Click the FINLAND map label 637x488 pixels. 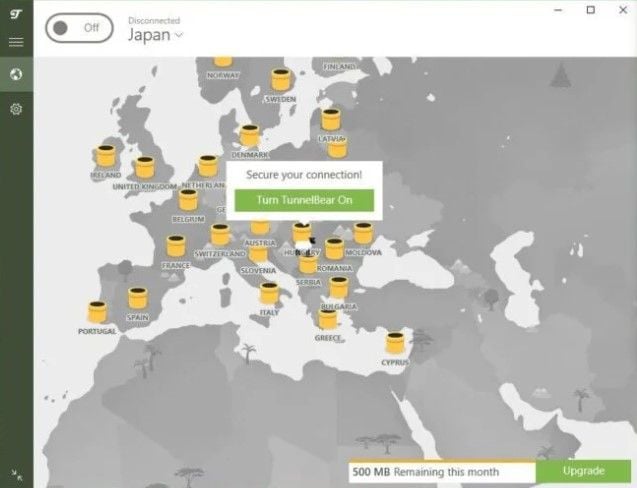[339, 67]
